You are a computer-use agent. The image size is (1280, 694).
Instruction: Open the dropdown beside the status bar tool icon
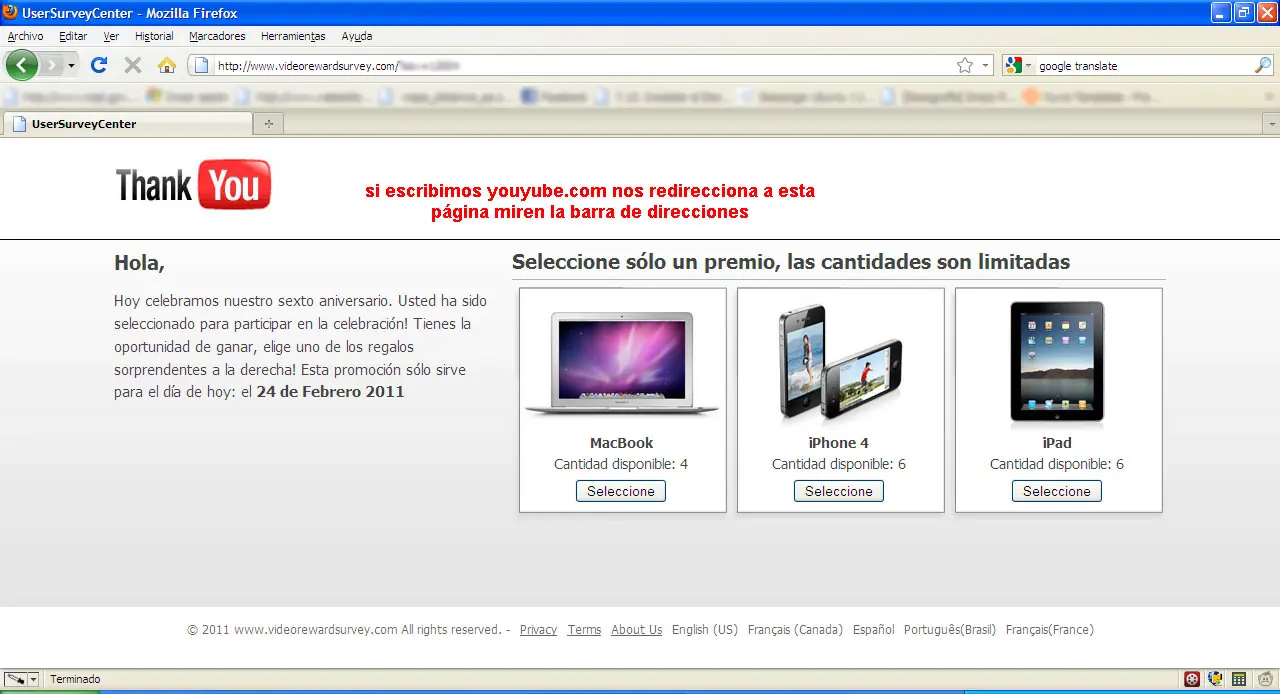pos(33,679)
